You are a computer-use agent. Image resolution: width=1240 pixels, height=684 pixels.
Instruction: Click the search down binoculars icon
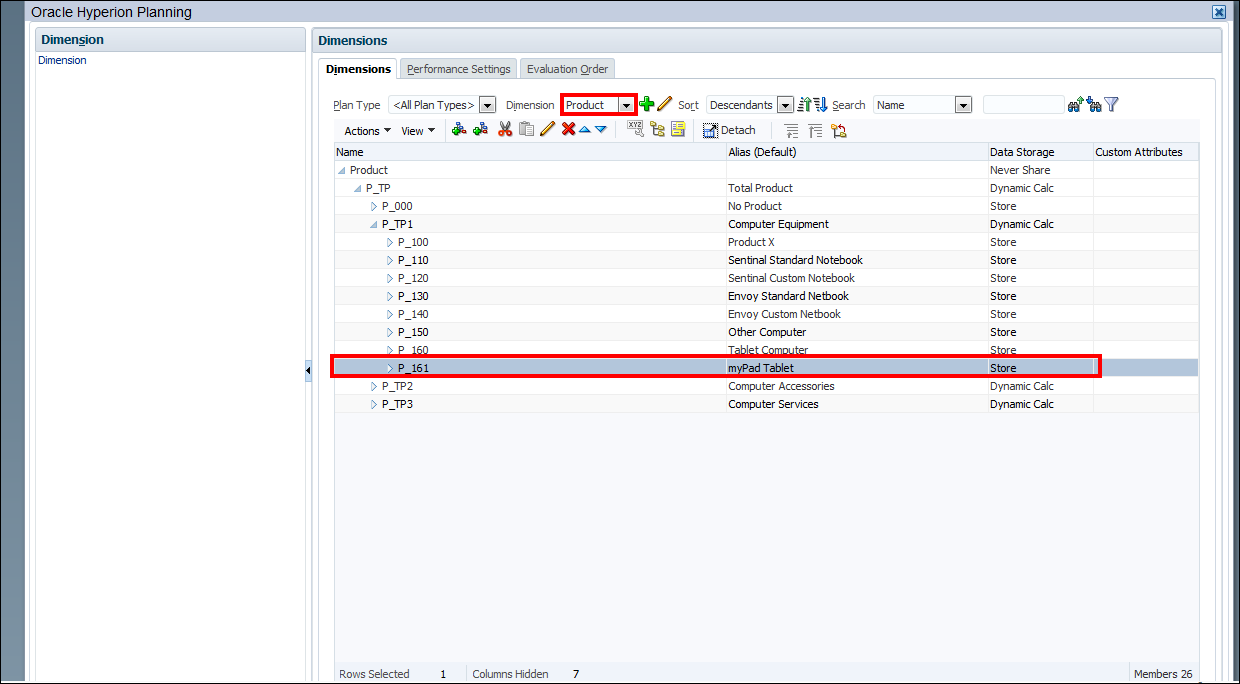click(x=1094, y=104)
